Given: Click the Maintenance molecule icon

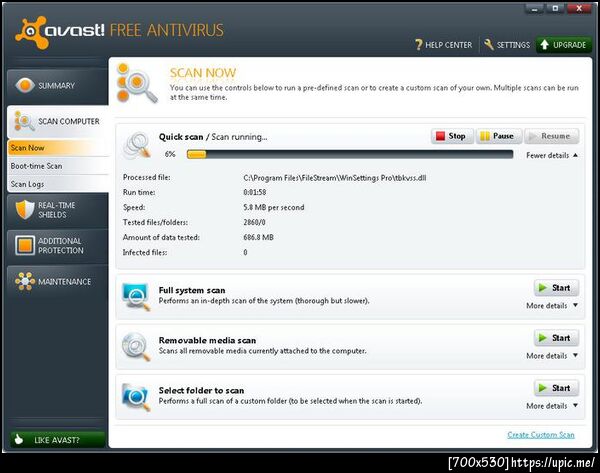Looking at the screenshot, I should pyautogui.click(x=25, y=281).
